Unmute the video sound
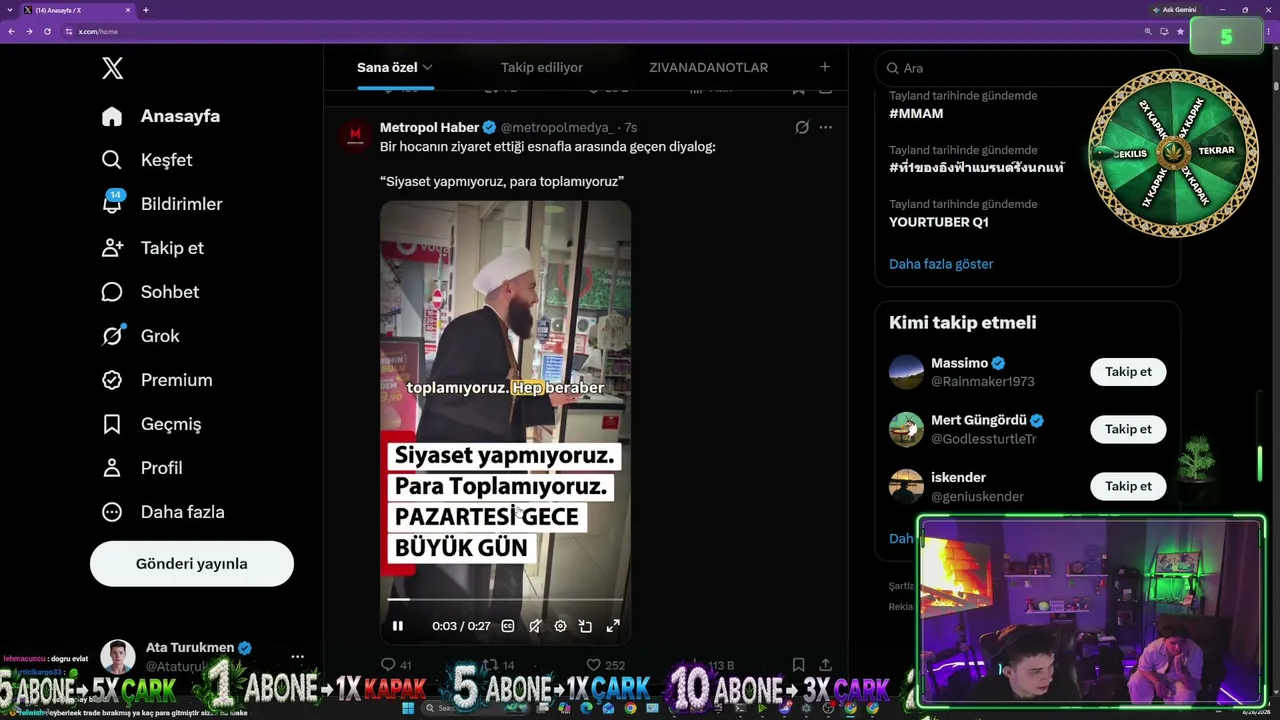1280x720 pixels. pyautogui.click(x=535, y=626)
